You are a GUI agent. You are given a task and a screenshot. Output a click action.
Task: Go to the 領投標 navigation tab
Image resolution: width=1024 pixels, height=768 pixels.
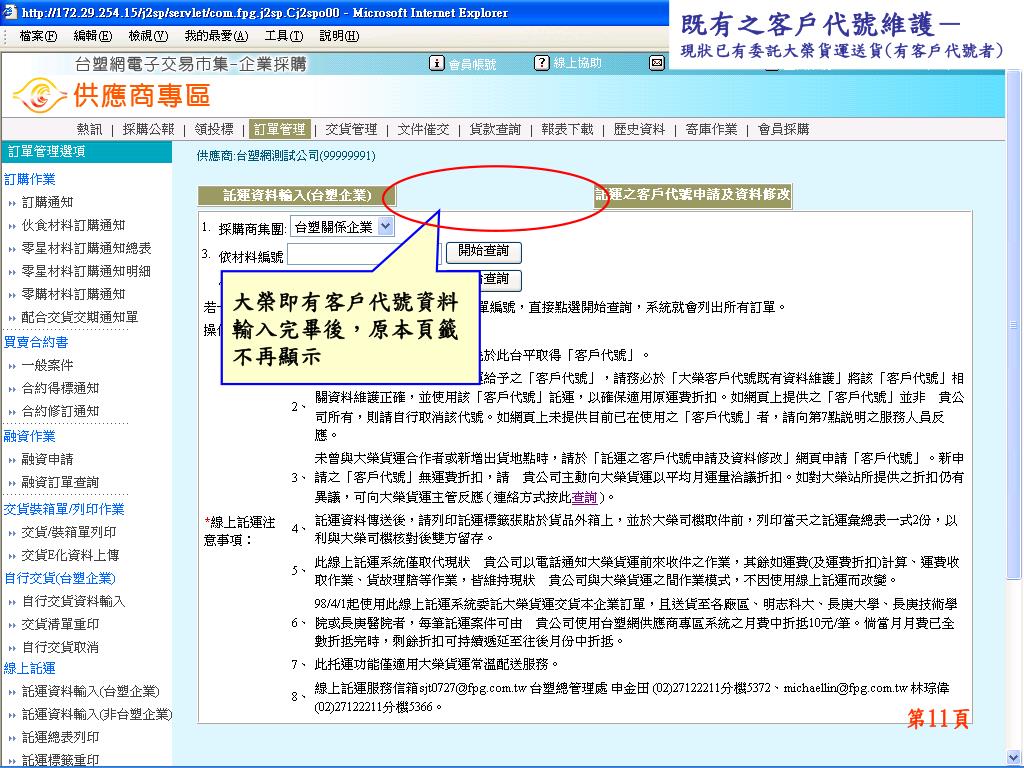pos(214,129)
